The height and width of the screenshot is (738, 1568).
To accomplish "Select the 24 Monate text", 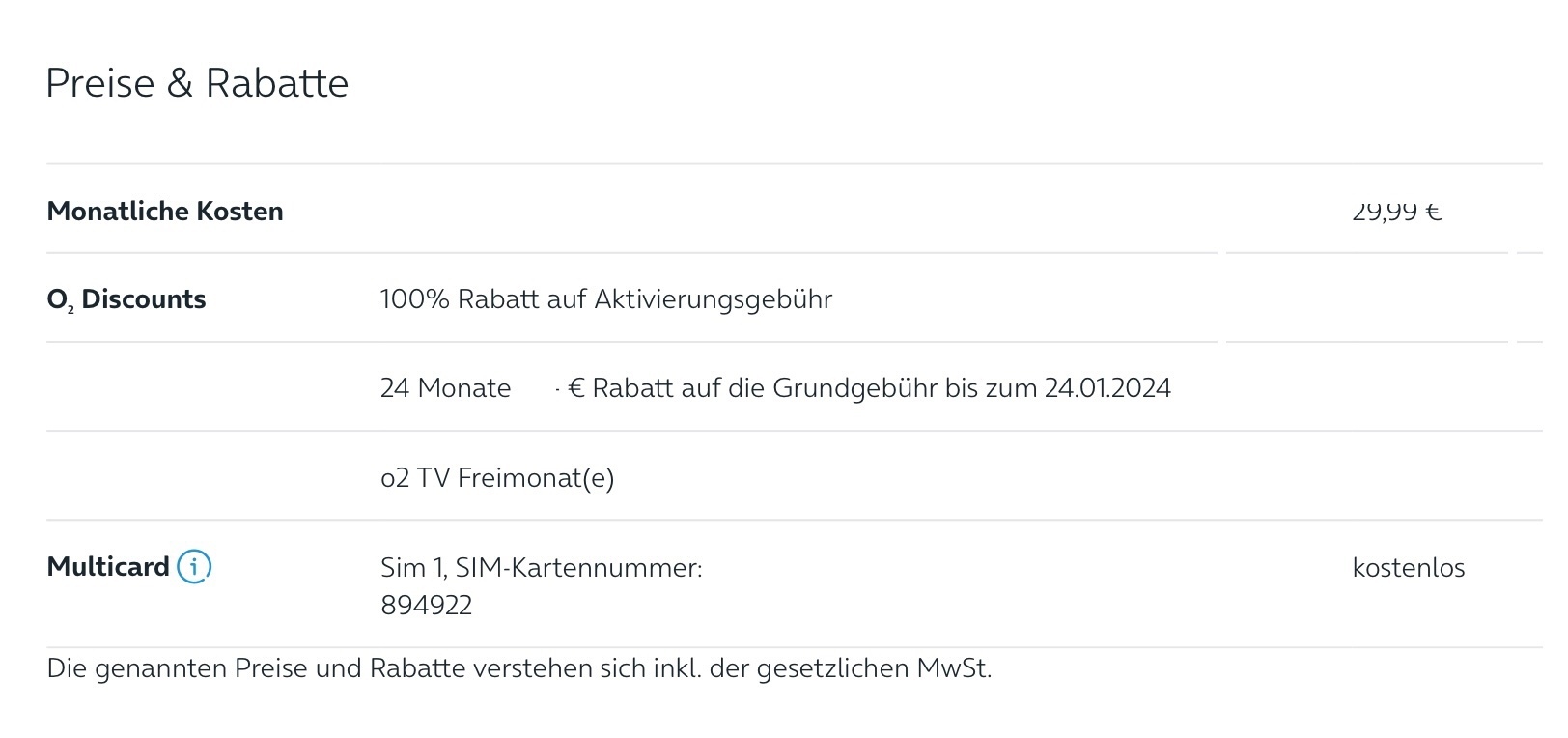I will [x=445, y=388].
